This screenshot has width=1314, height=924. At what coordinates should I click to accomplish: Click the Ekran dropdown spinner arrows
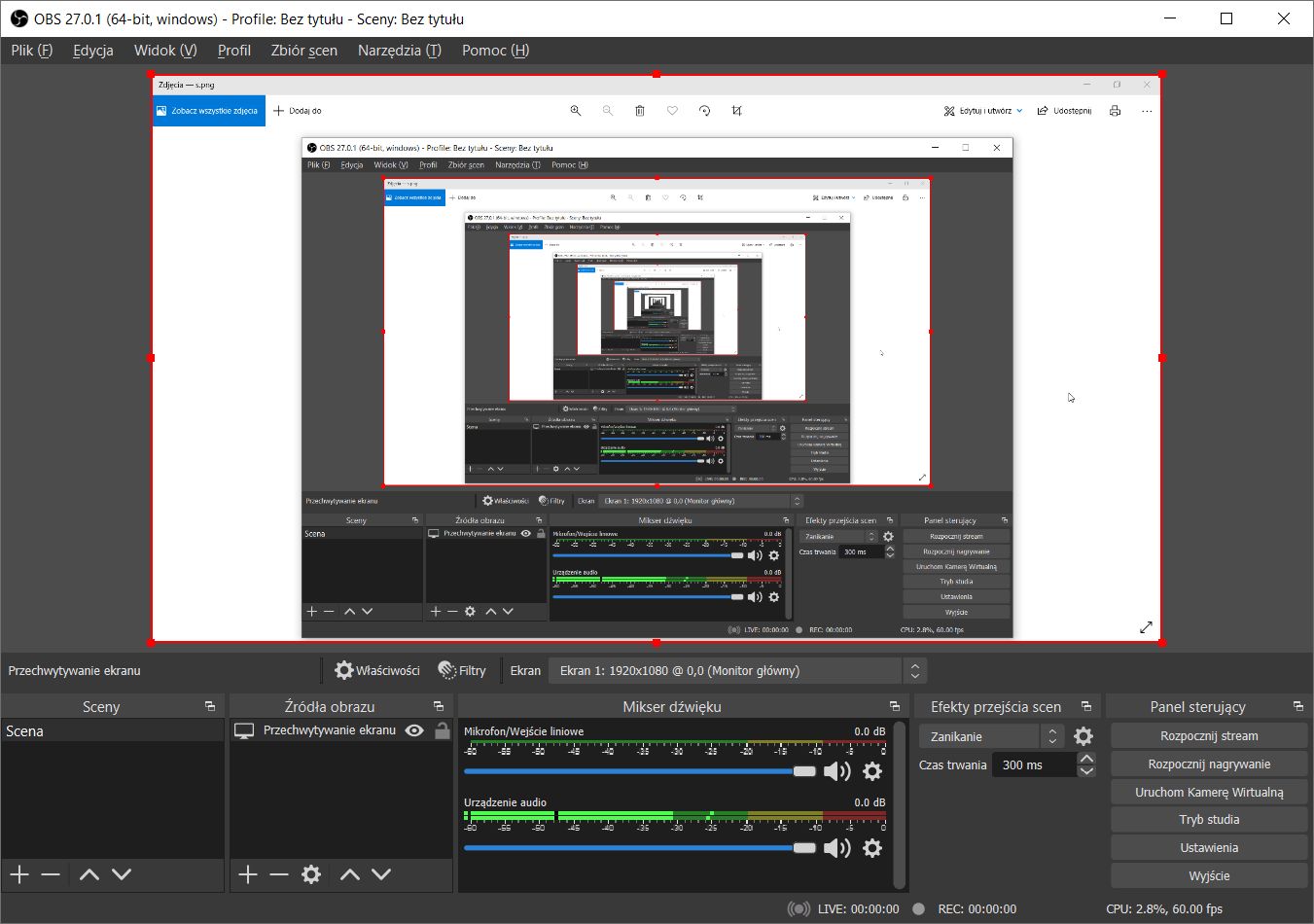(x=914, y=670)
